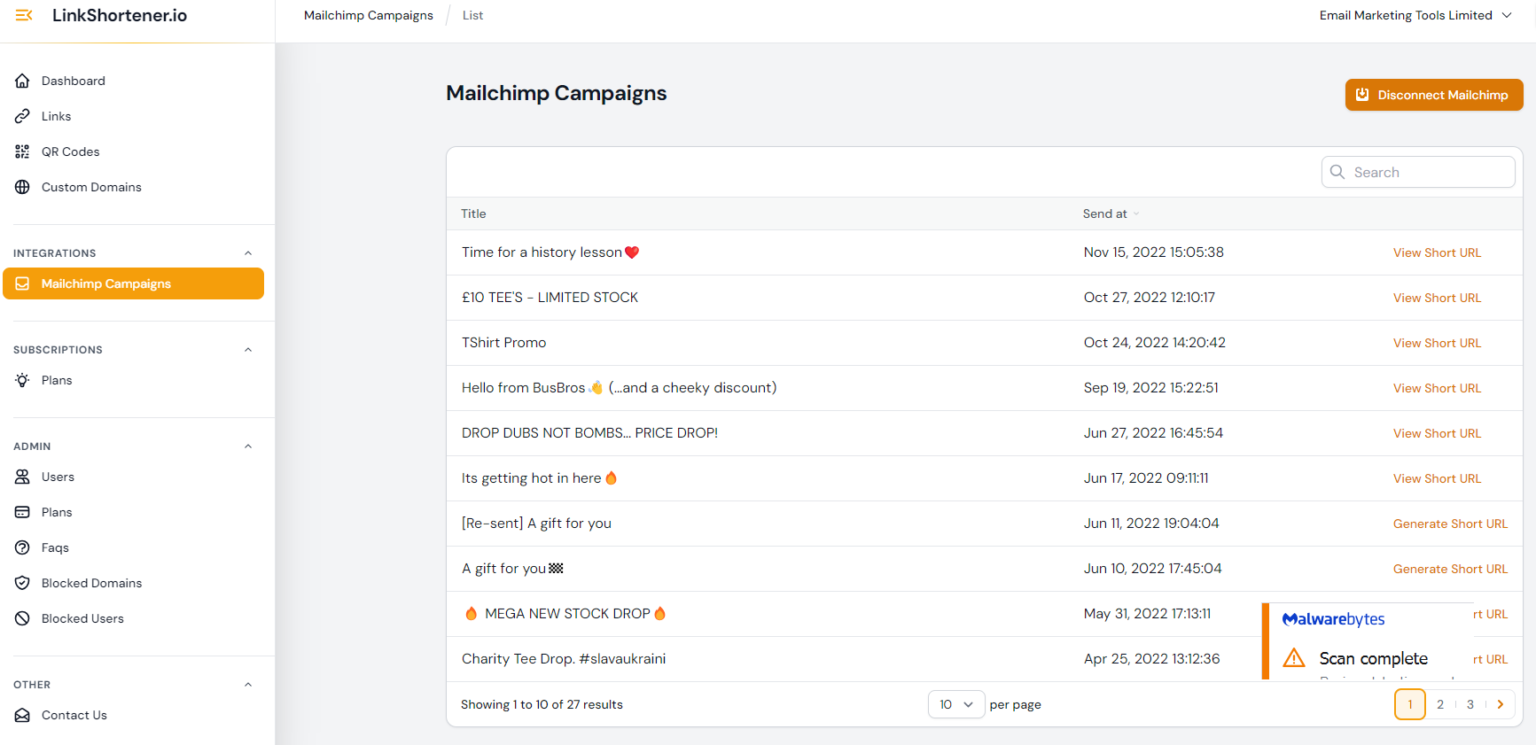Click the Contact Us envelope icon
Image resolution: width=1536 pixels, height=745 pixels.
(22, 715)
